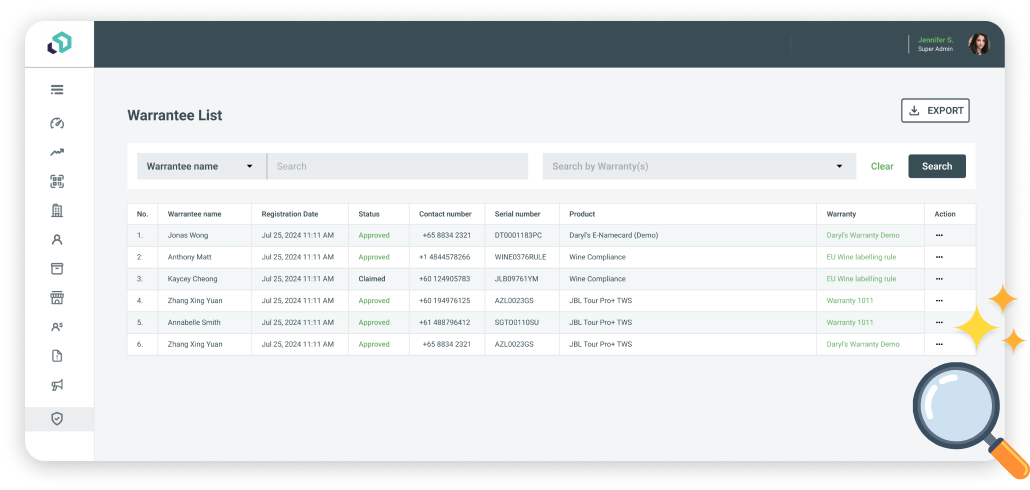Viewport: 1030px width, 490px height.
Task: Select the shield checkmark warranty icon
Action: tap(57, 418)
